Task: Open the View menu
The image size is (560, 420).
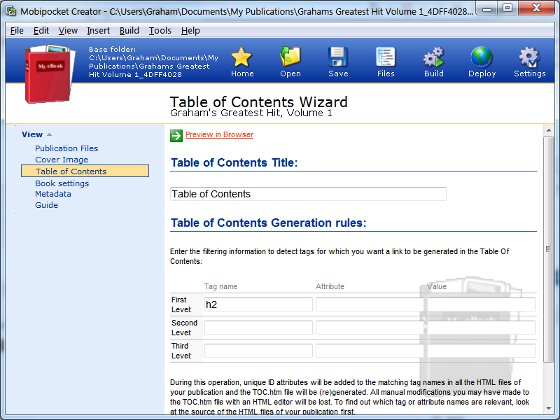Action: point(68,31)
